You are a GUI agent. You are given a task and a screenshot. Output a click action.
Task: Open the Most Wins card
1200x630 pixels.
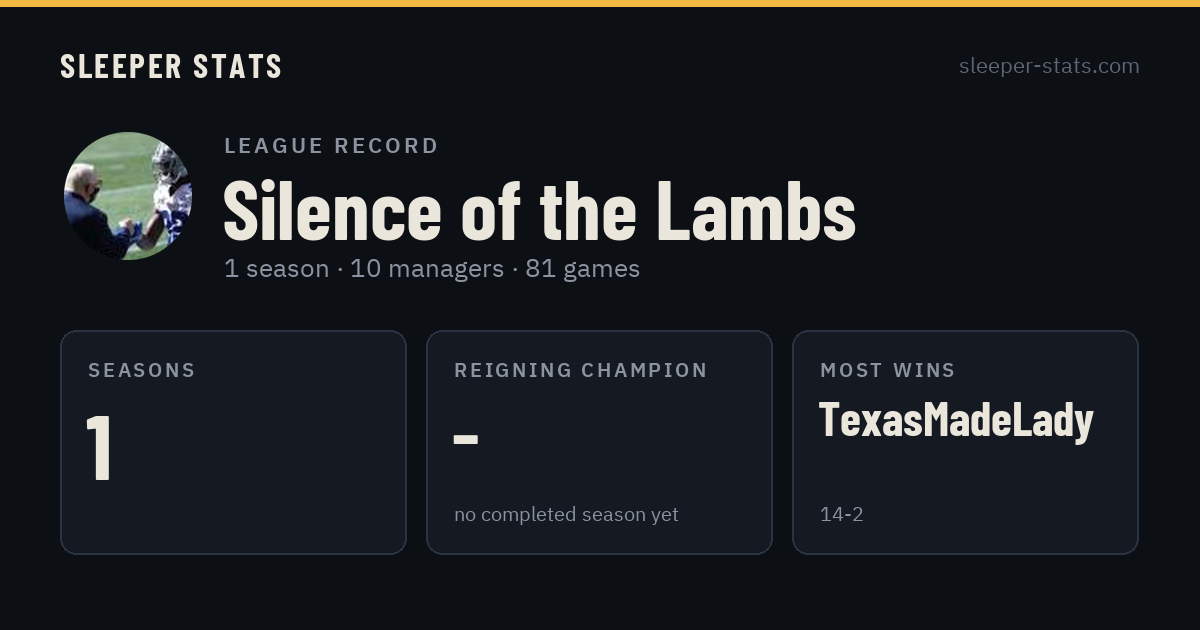coord(965,442)
